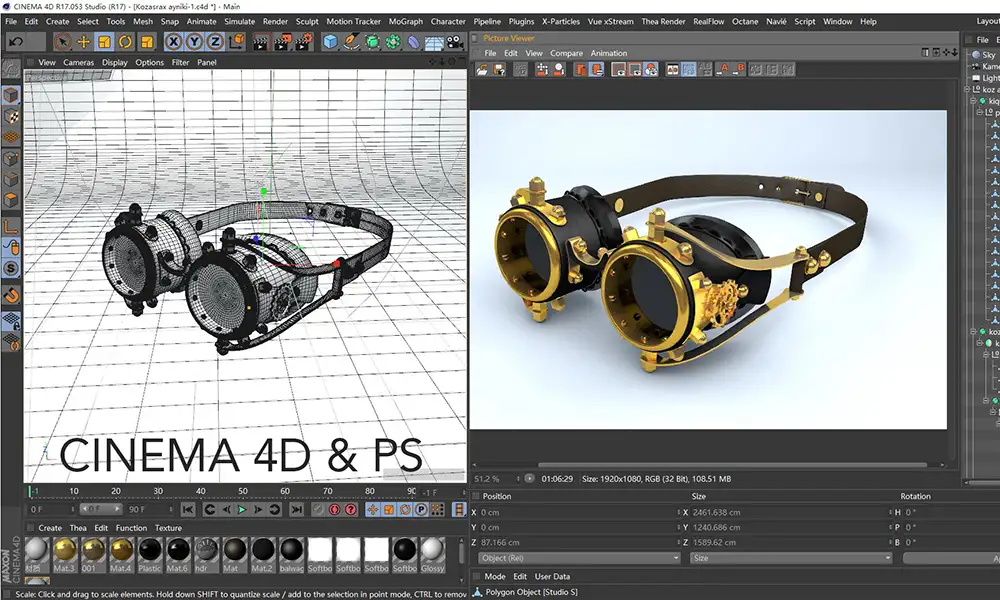Go to the previous keyframe

coord(209,509)
